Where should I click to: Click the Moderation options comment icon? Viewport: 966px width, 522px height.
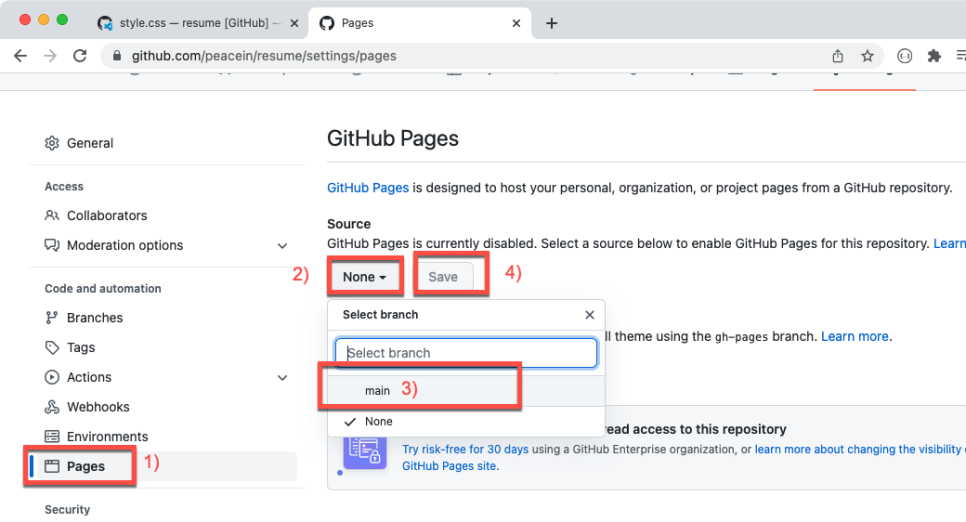(52, 245)
